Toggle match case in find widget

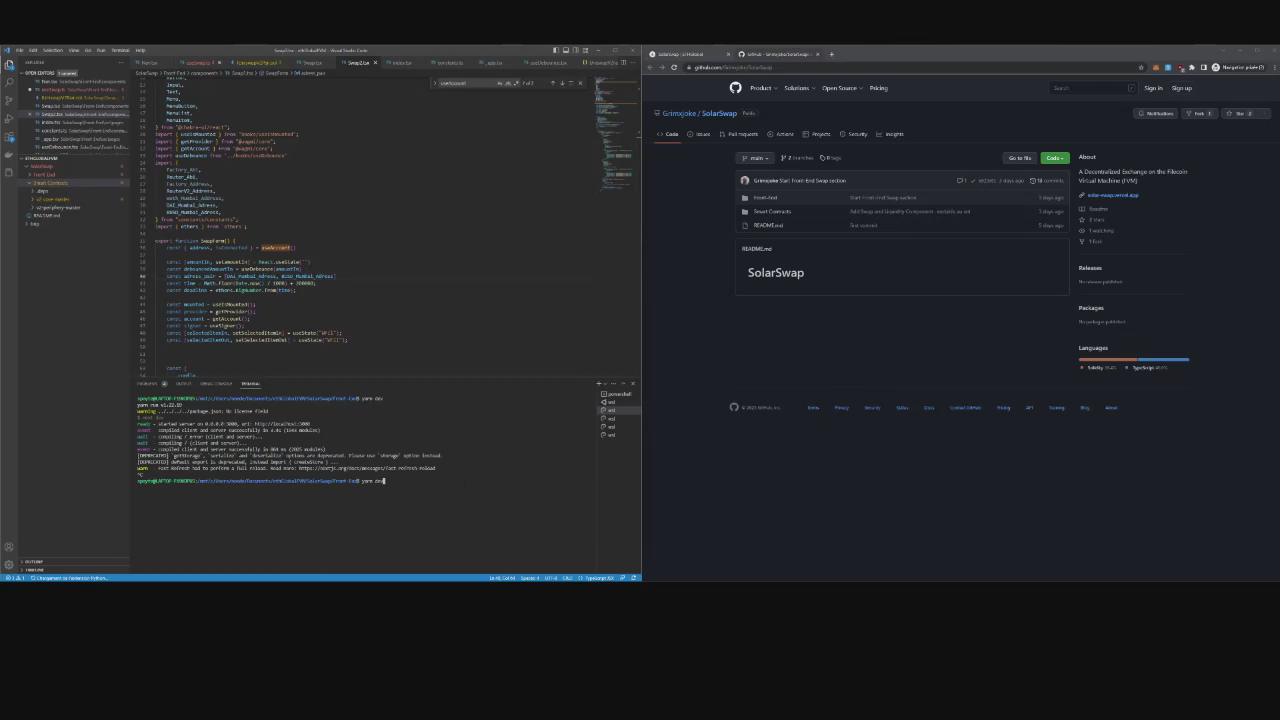(499, 83)
